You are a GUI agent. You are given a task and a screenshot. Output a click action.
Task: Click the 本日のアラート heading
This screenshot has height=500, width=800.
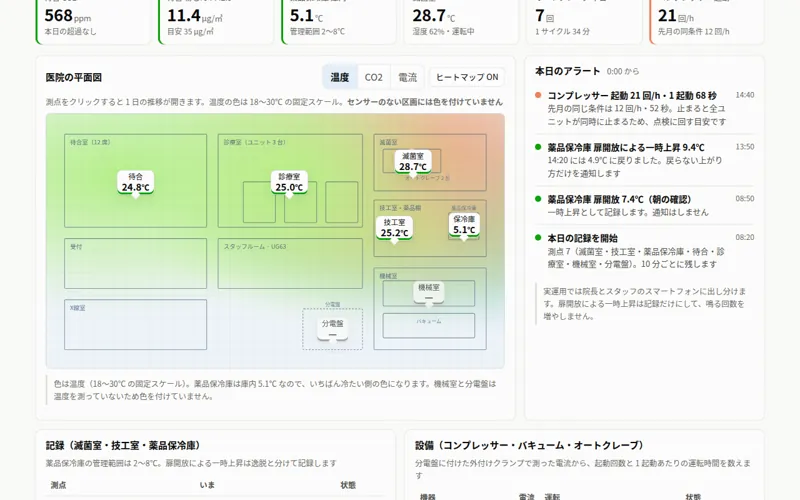[x=567, y=71]
